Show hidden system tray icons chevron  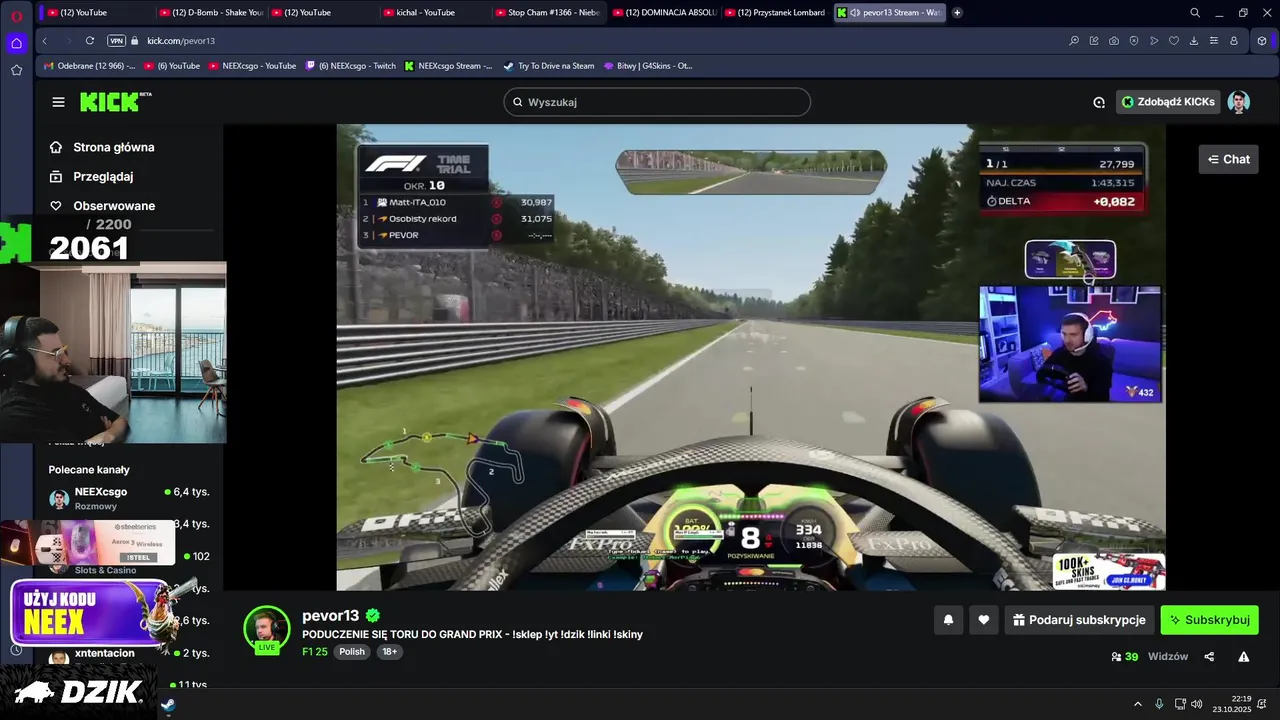[1137, 704]
